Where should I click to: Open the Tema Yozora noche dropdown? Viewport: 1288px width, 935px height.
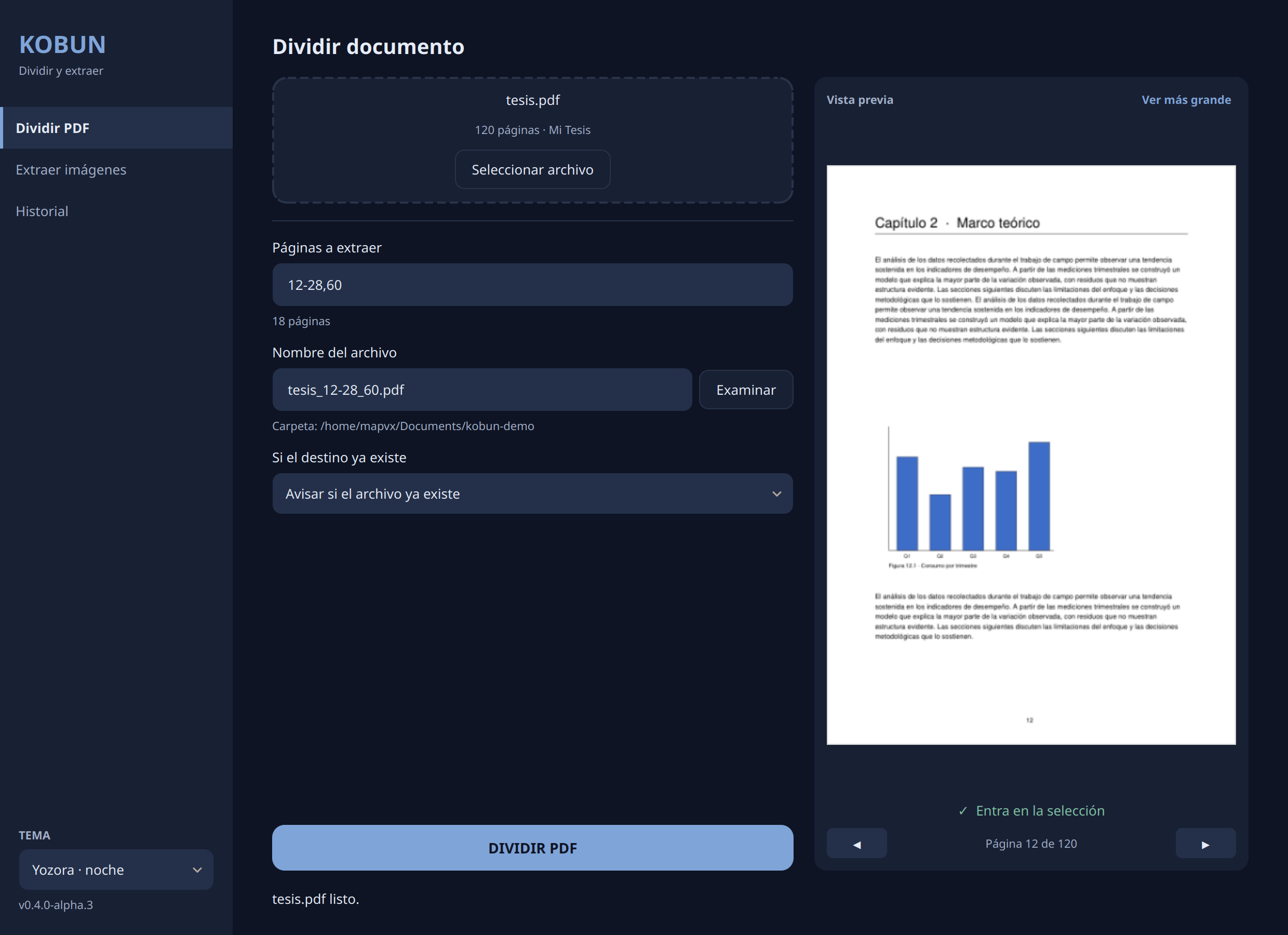[x=116, y=870]
